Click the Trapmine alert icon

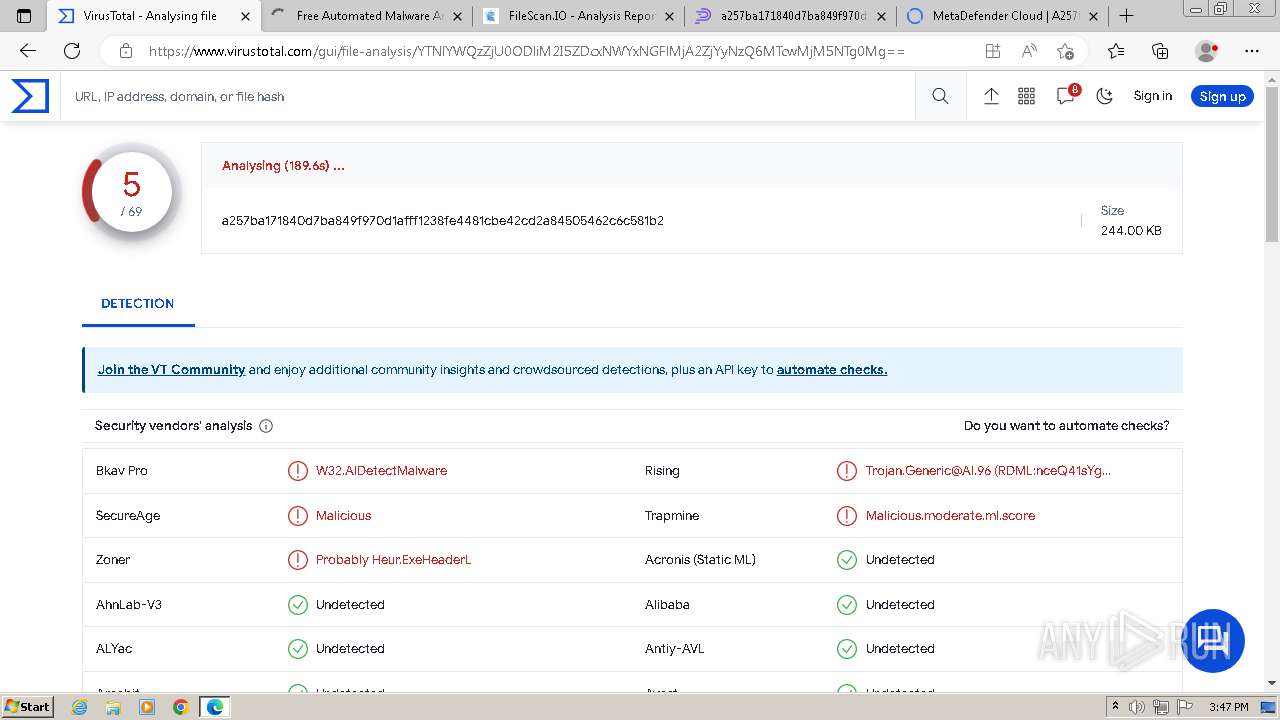[847, 516]
